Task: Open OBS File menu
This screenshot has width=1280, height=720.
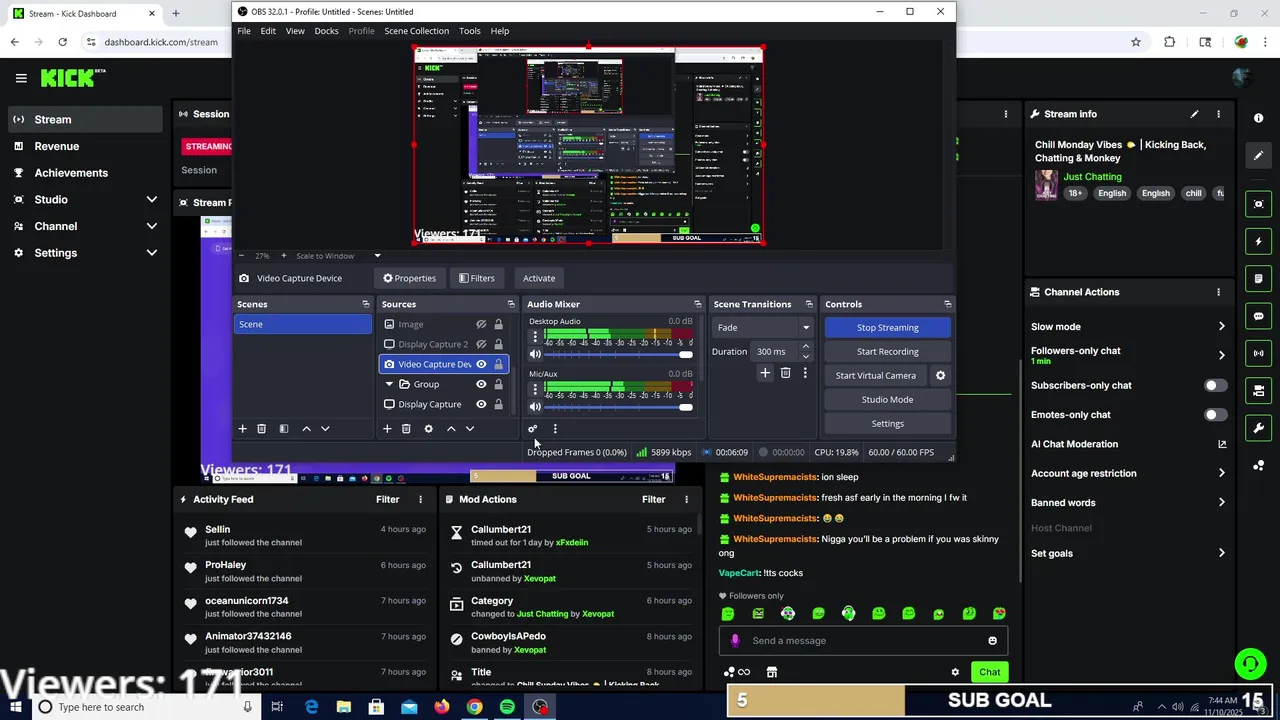Action: (244, 31)
